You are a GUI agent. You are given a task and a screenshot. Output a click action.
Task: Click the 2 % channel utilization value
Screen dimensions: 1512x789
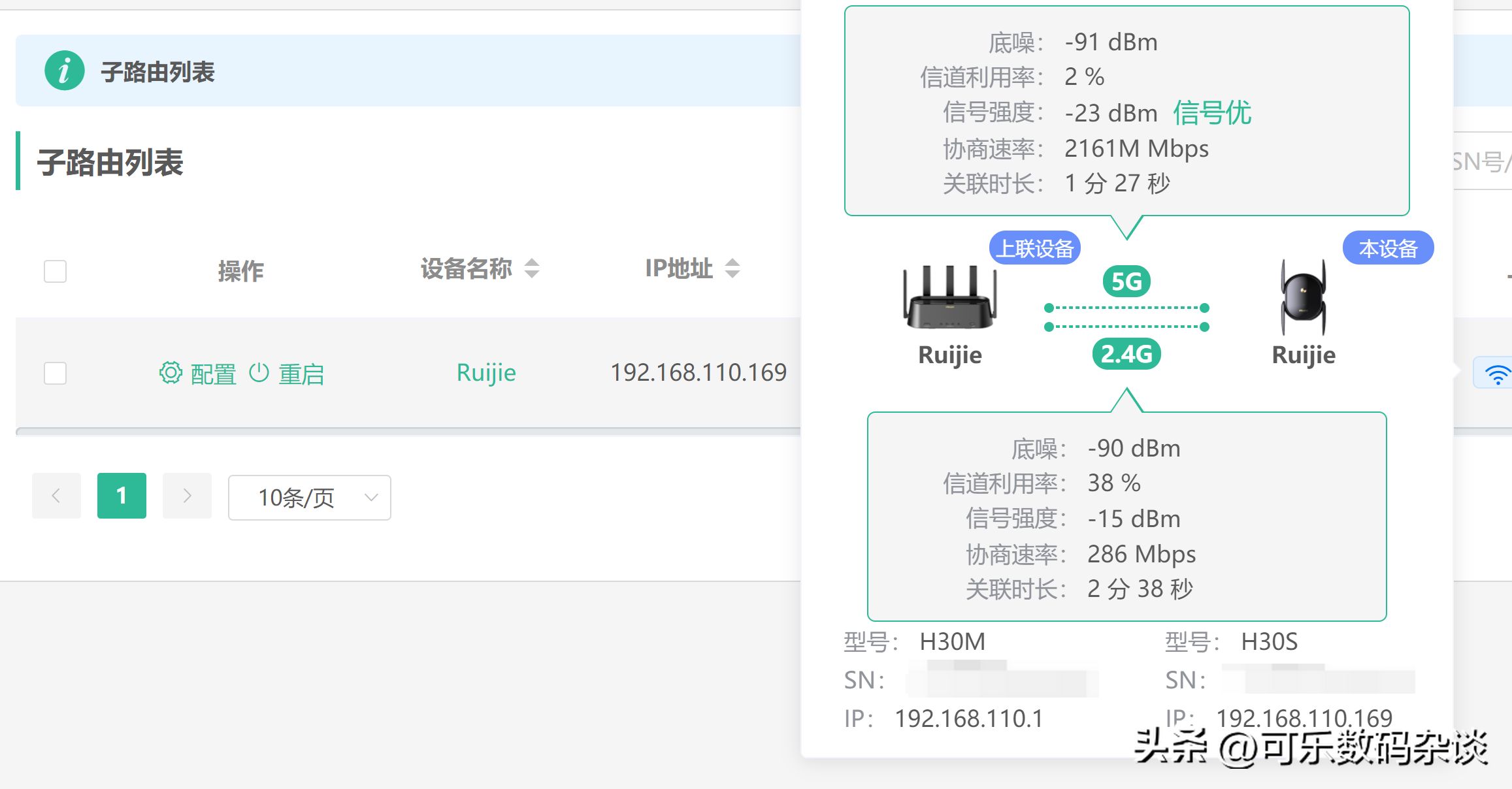(1084, 77)
